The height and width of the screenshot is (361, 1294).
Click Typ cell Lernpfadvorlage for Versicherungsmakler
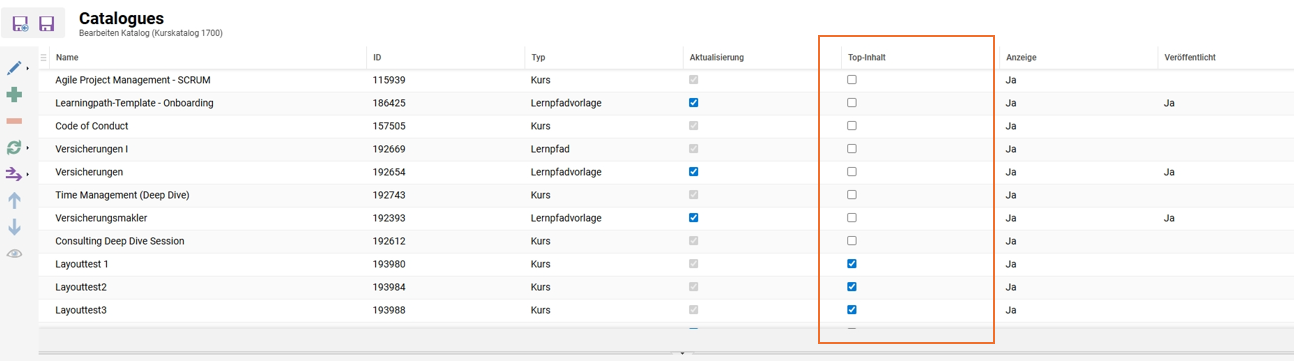click(566, 218)
